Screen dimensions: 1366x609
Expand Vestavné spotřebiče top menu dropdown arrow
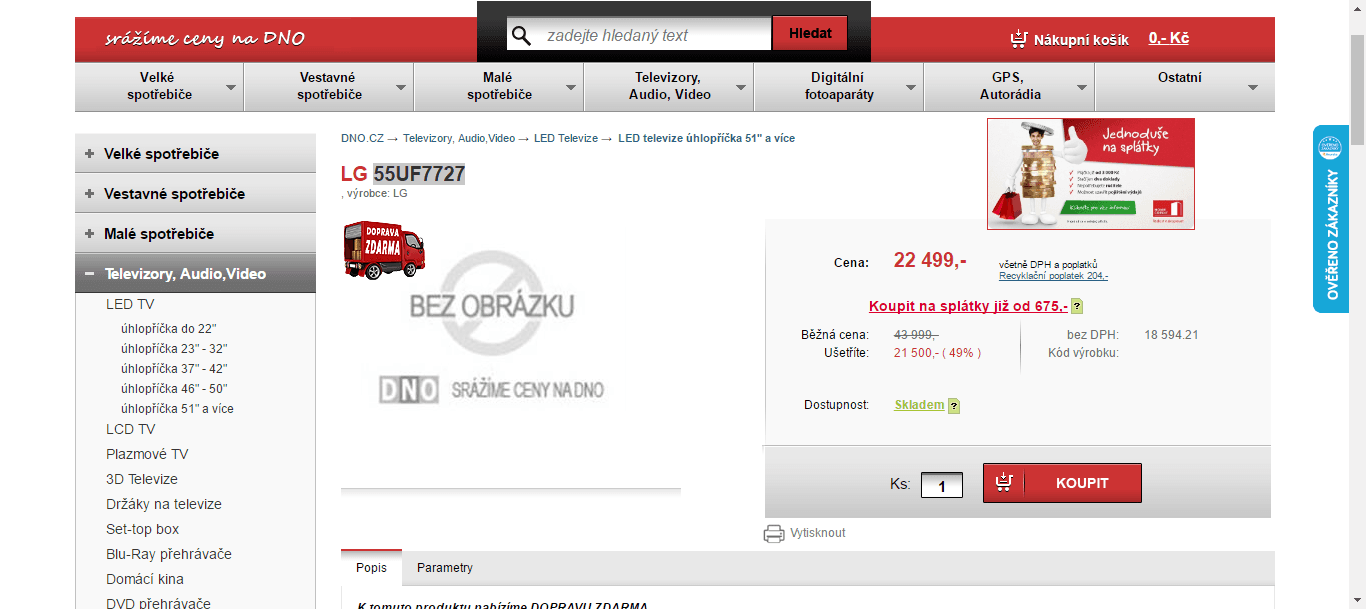coord(401,88)
